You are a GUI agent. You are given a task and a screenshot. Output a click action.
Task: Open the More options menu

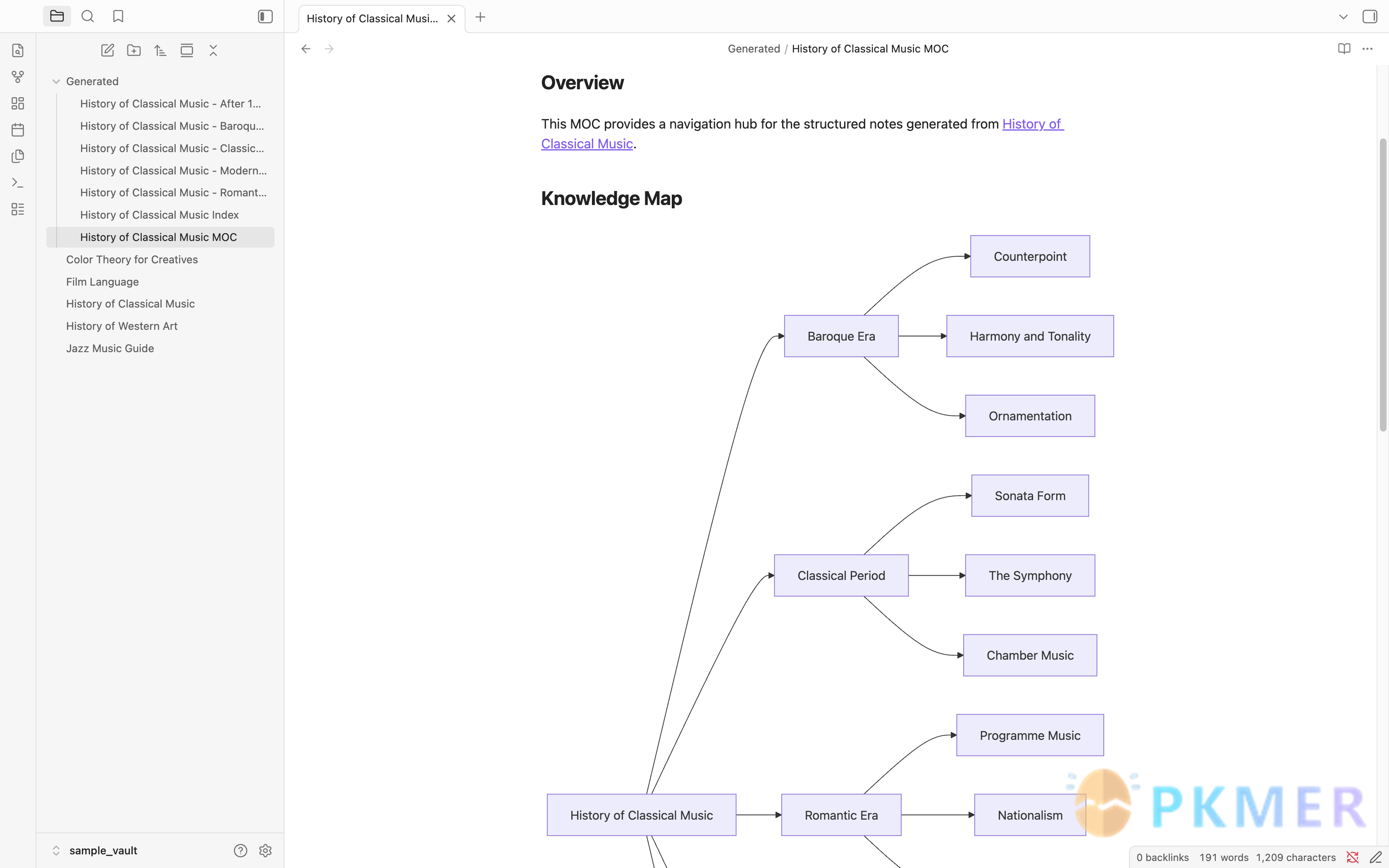tap(1367, 49)
